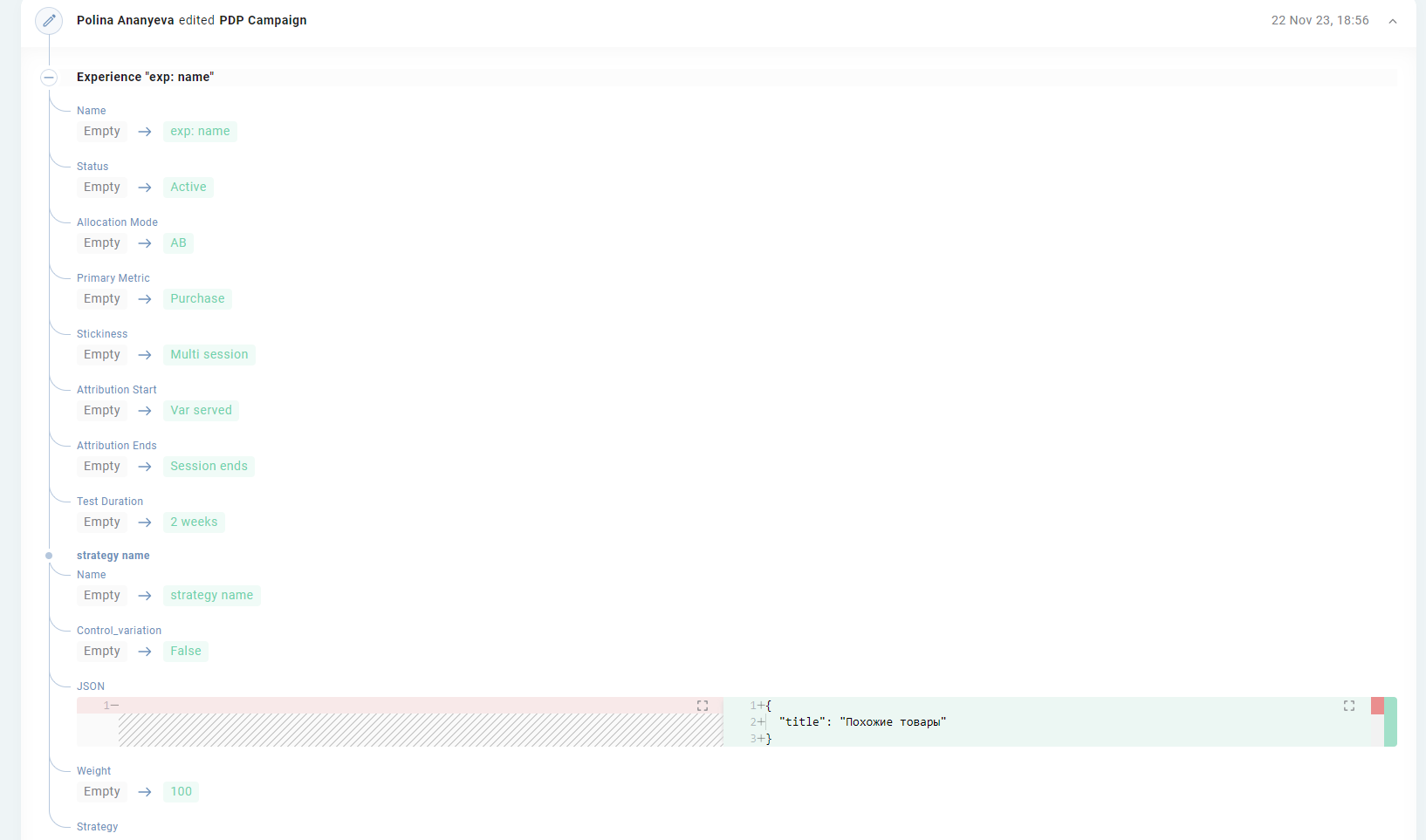Image resolution: width=1426 pixels, height=840 pixels.
Task: Expand the left JSON diff pane fullscreen
Action: tap(703, 706)
